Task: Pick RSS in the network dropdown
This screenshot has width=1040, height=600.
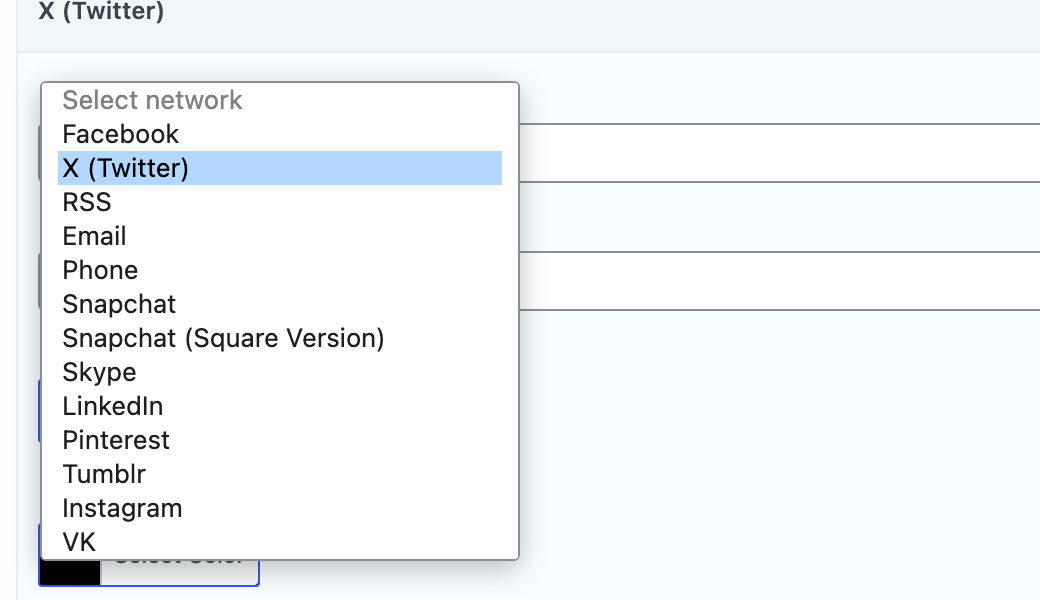Action: pyautogui.click(x=279, y=202)
